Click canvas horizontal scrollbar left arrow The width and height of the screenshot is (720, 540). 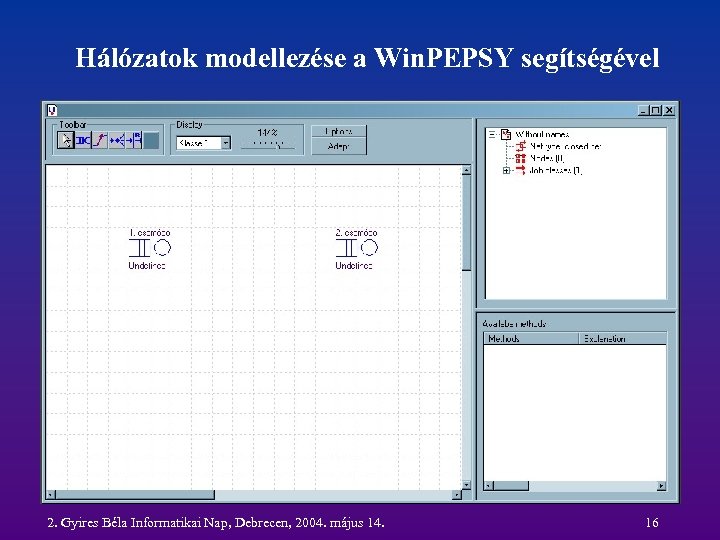tap(51, 495)
